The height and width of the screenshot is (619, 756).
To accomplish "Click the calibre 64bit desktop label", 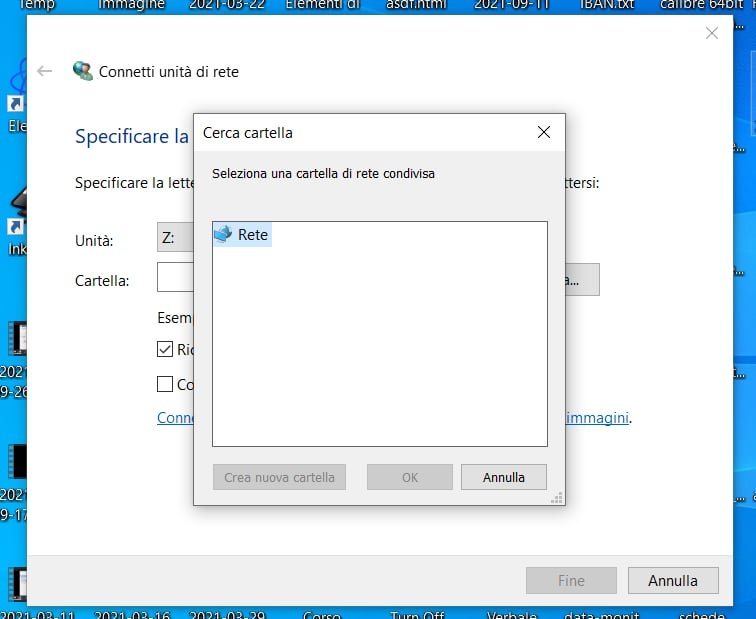I will coord(702,5).
